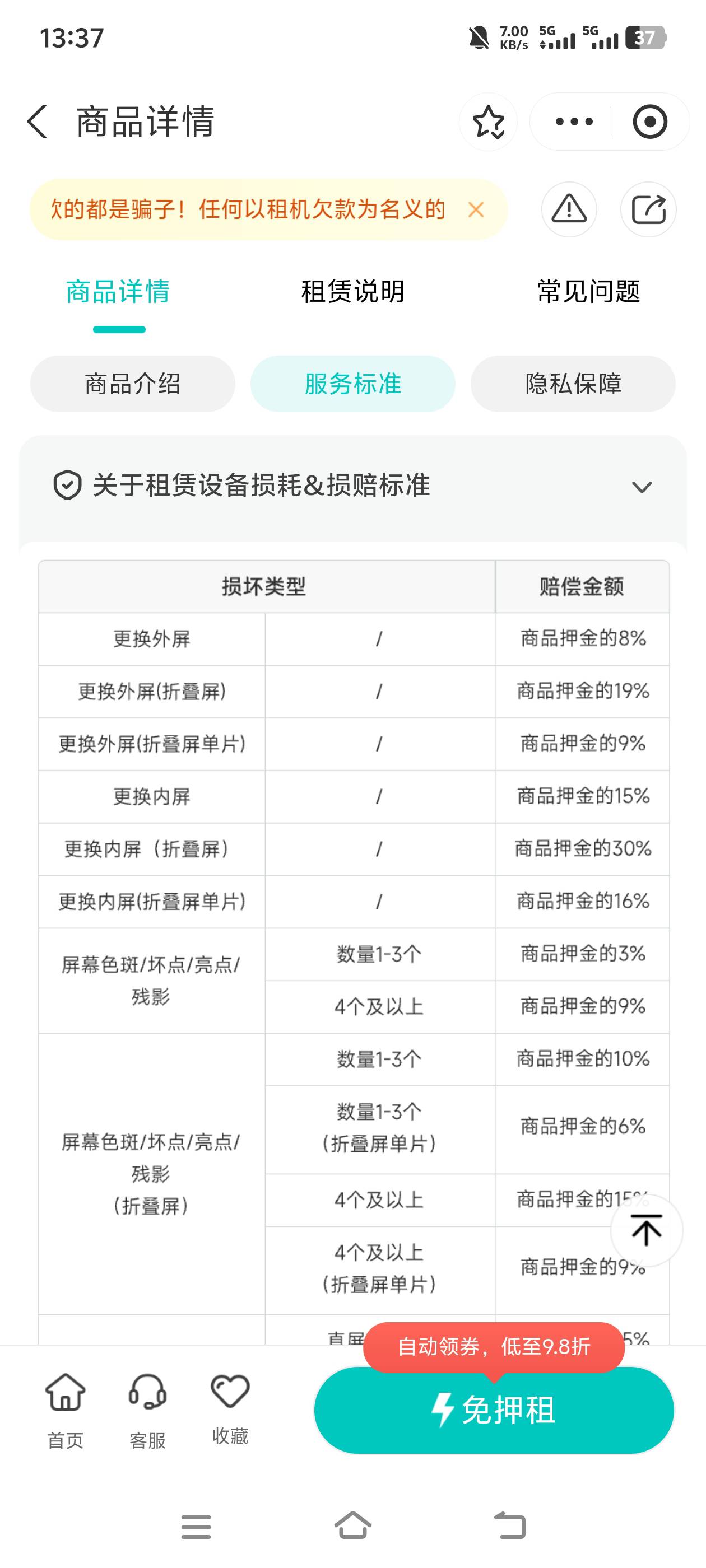Dismiss the scam warning banner
Screen dimensions: 706x1568
point(476,209)
